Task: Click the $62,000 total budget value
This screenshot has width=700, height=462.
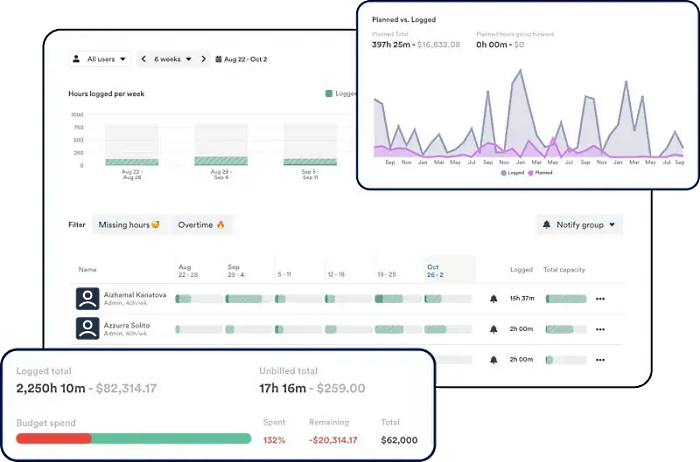Action: click(x=399, y=440)
